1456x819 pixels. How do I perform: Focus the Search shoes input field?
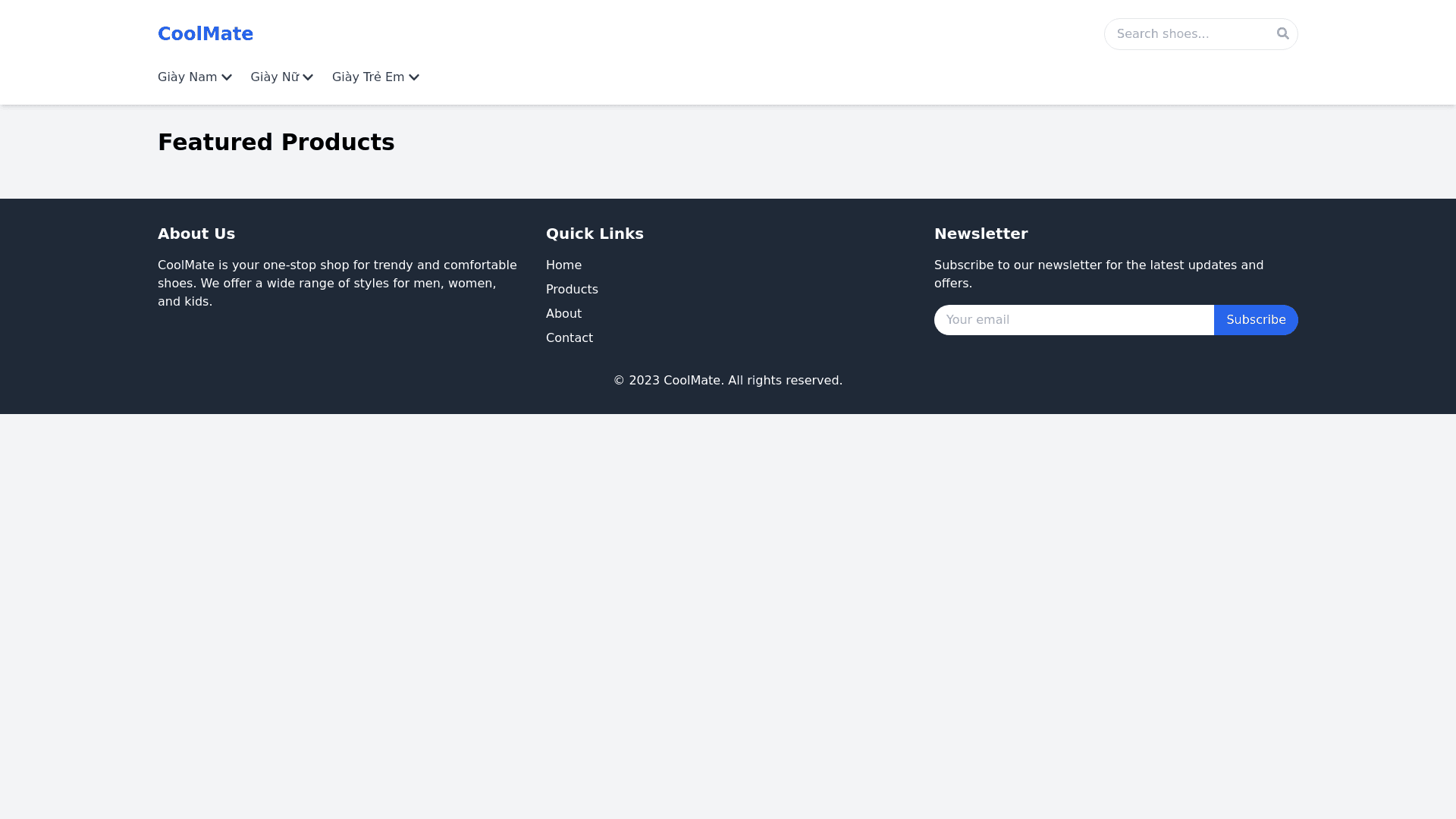tap(1187, 34)
